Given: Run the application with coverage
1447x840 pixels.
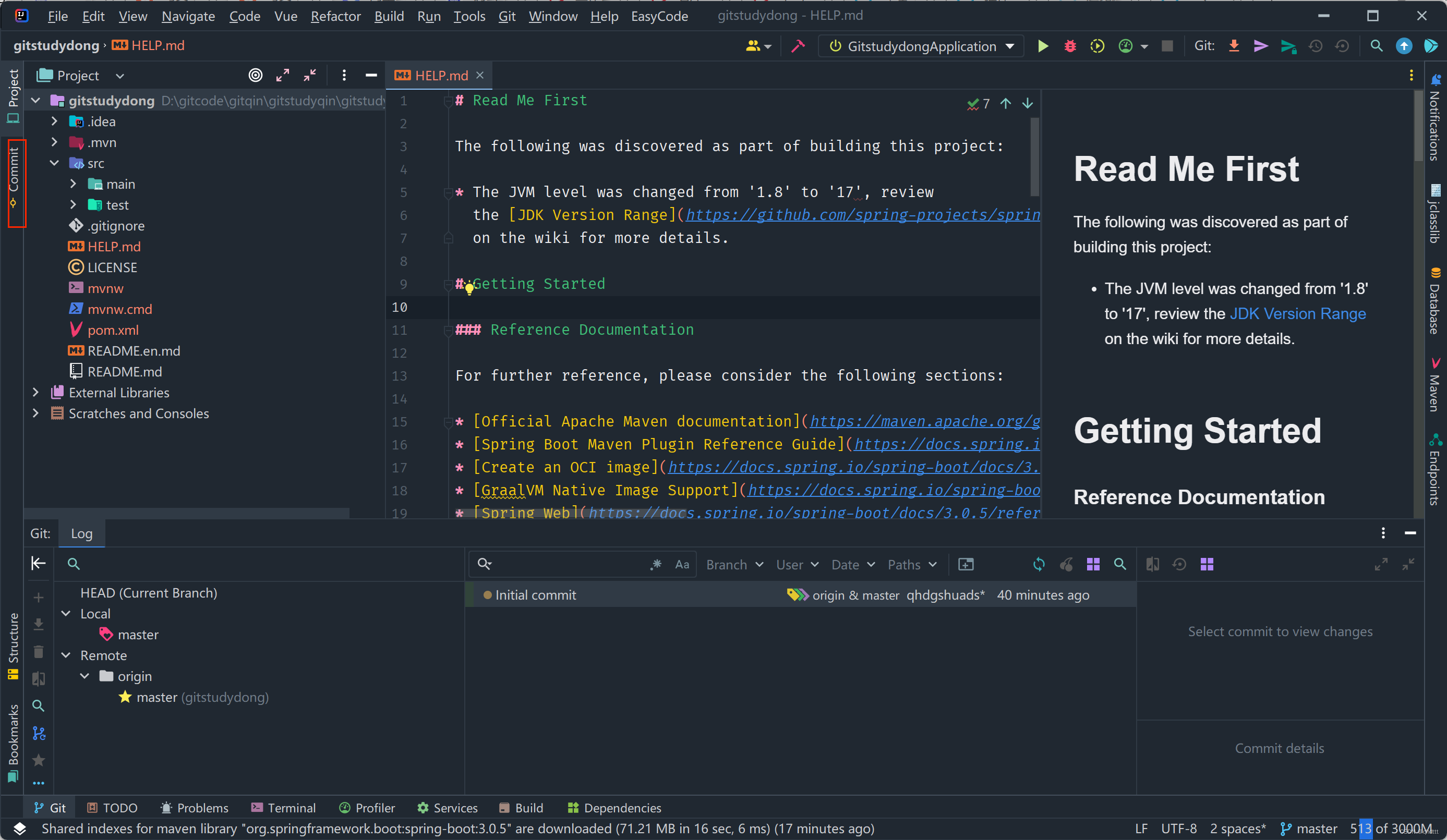Looking at the screenshot, I should coord(1097,46).
